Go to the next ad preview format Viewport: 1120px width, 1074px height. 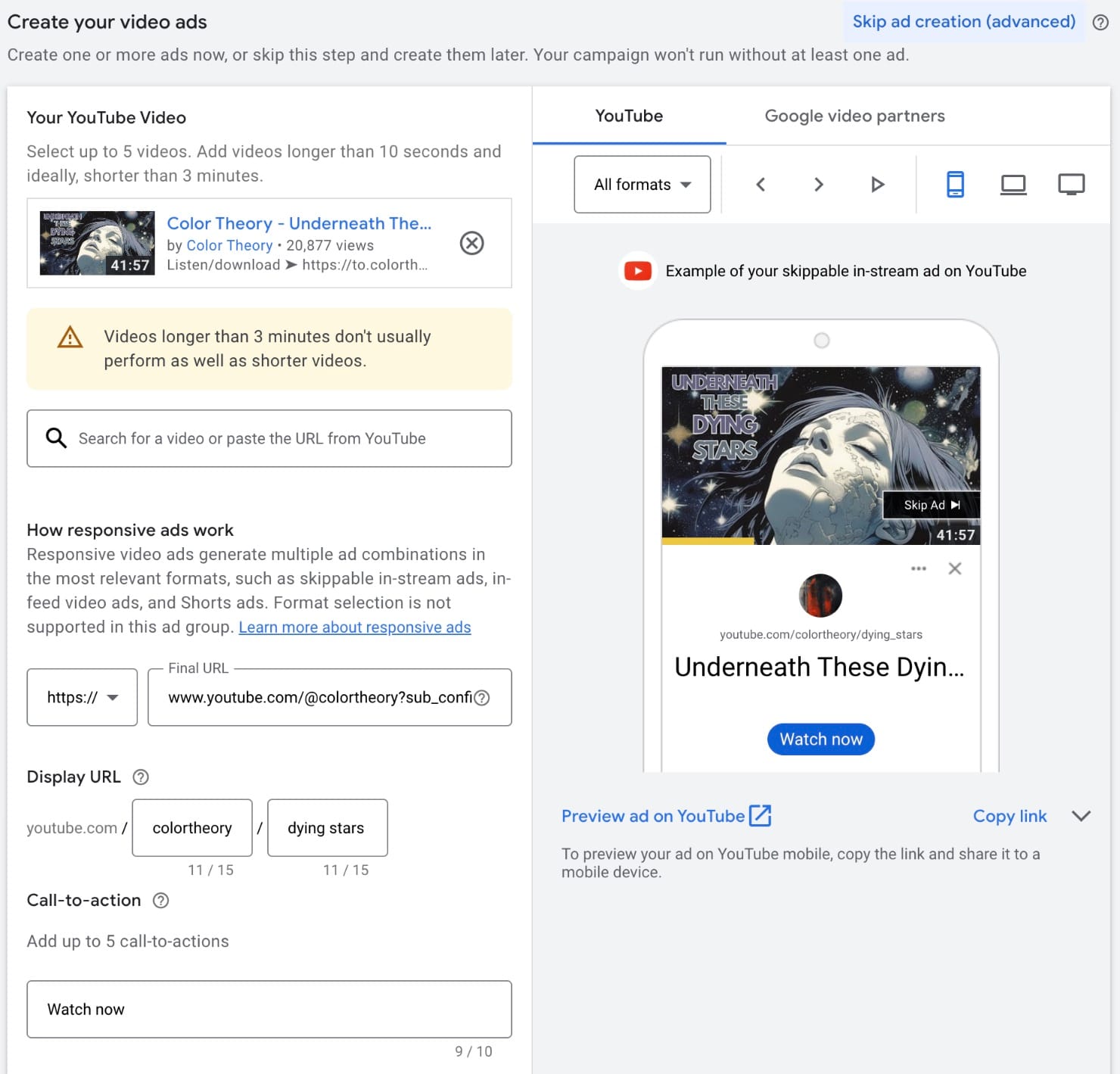818,184
